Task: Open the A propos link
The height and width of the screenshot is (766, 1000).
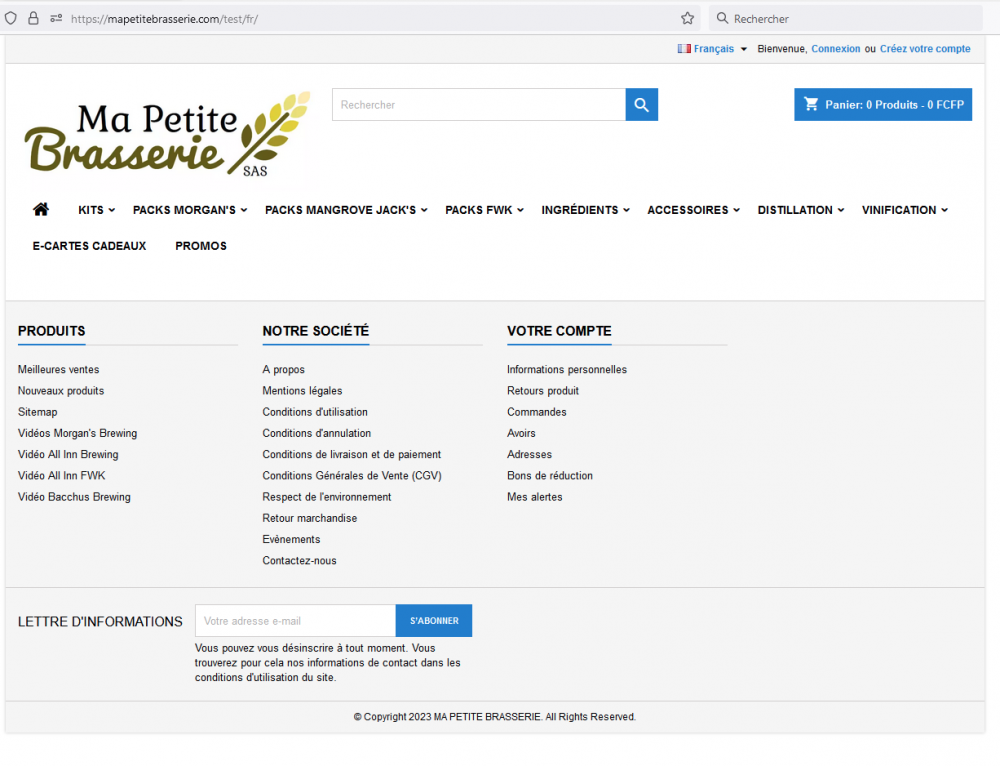Action: 283,369
